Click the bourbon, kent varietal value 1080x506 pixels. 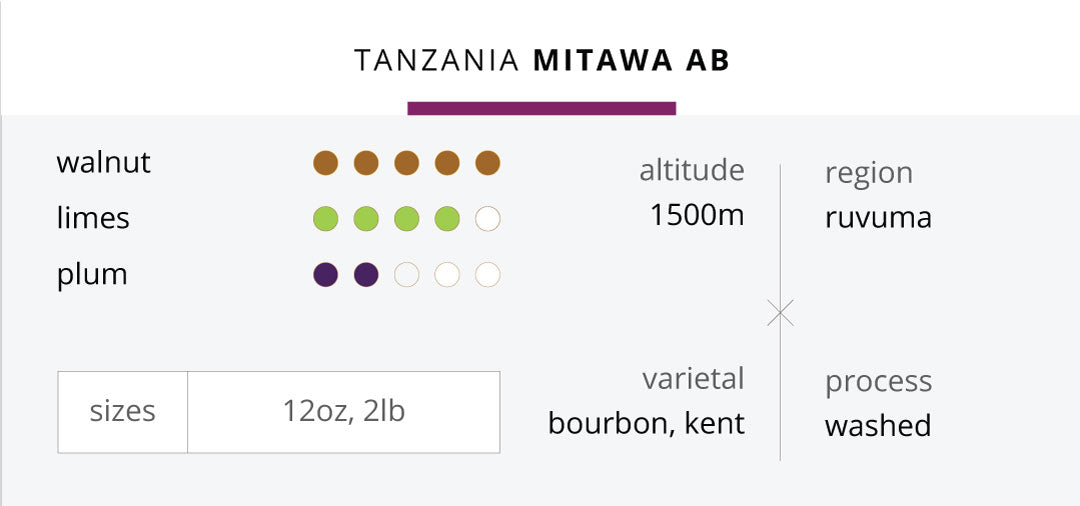pyautogui.click(x=646, y=423)
